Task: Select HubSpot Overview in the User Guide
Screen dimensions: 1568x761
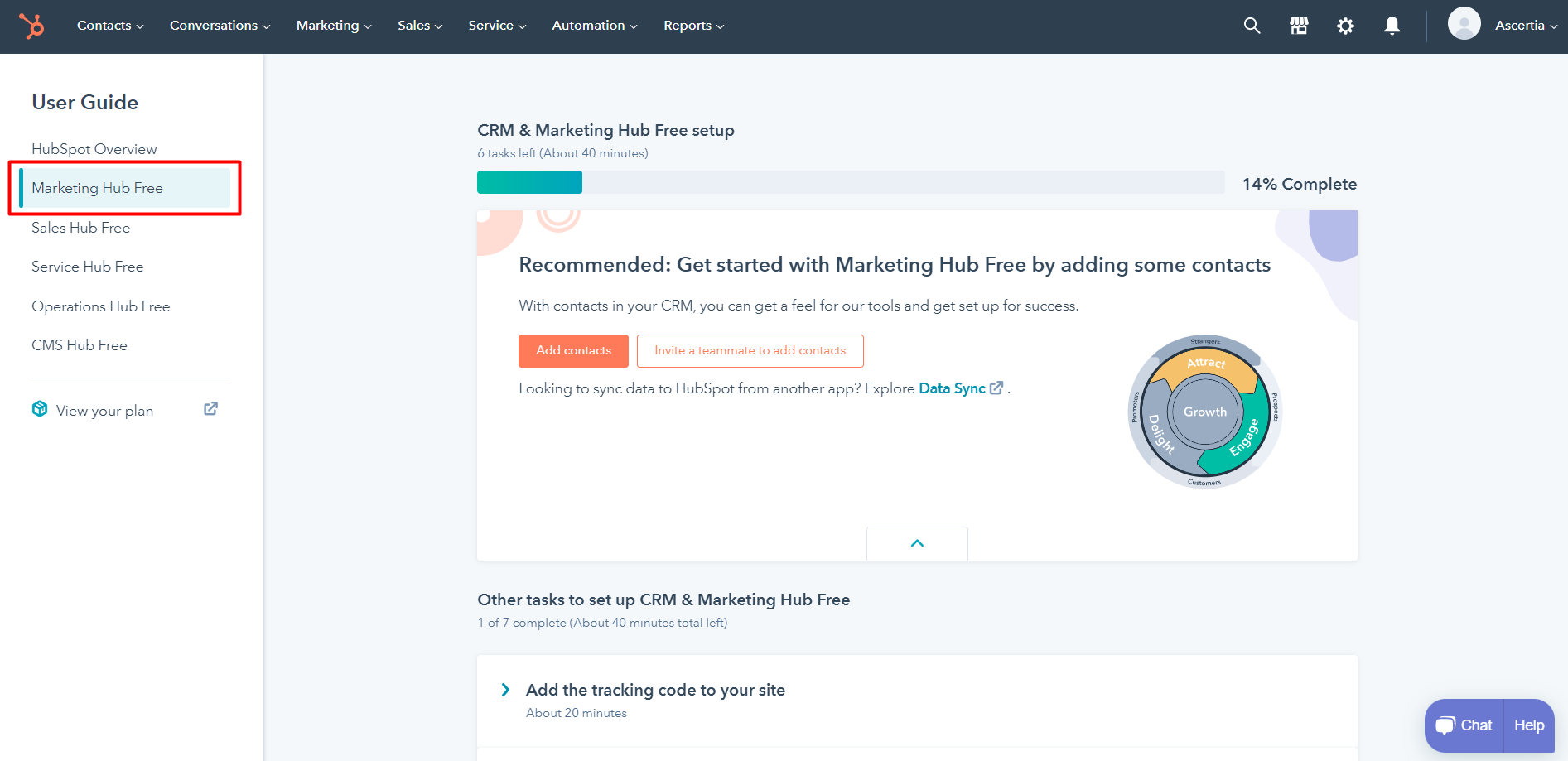Action: pos(94,149)
